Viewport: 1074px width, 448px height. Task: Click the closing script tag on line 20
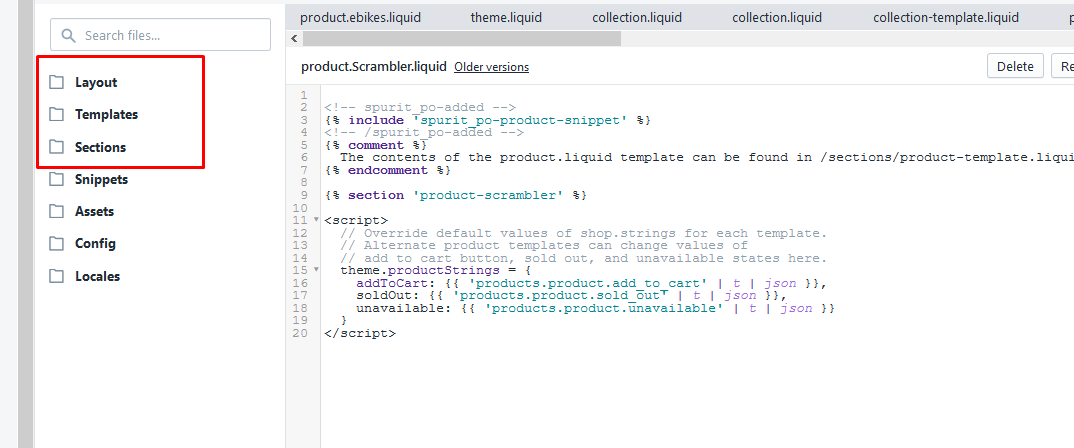tap(360, 334)
